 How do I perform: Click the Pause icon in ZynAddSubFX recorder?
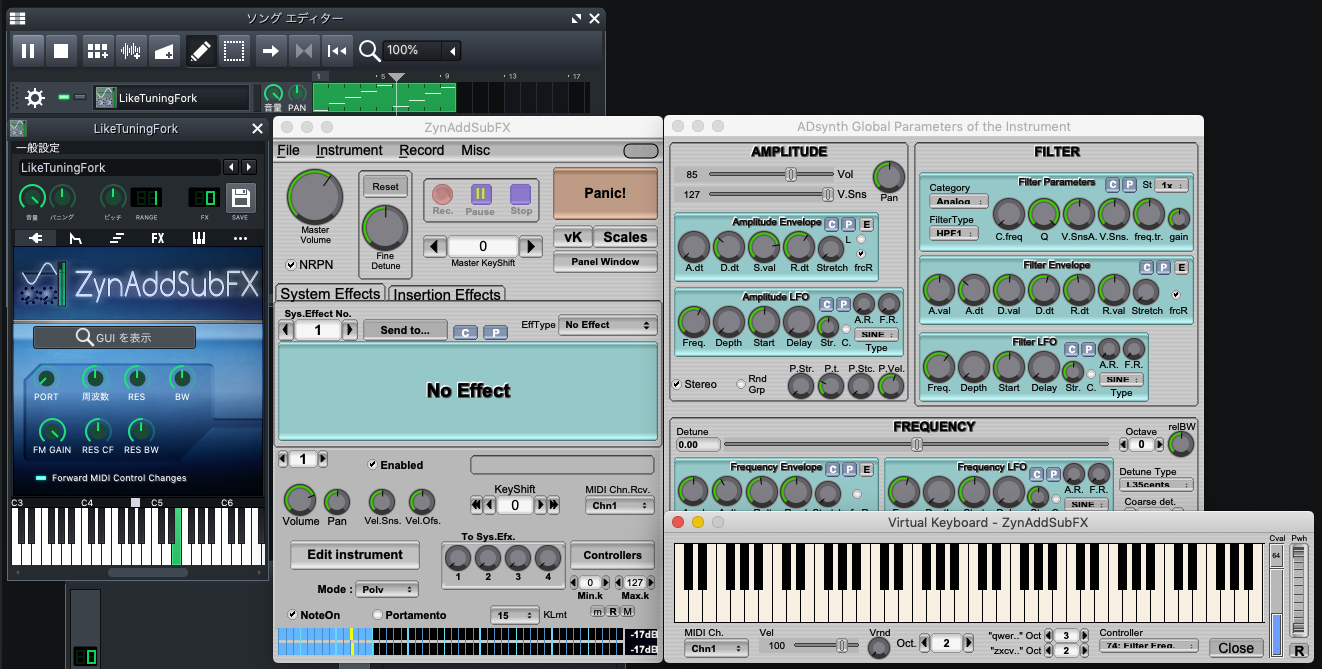click(480, 194)
